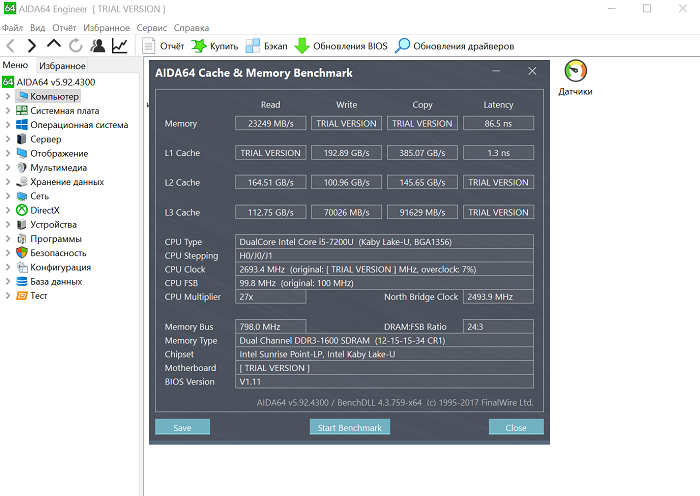Expand the Системная плата tree node

pos(8,110)
